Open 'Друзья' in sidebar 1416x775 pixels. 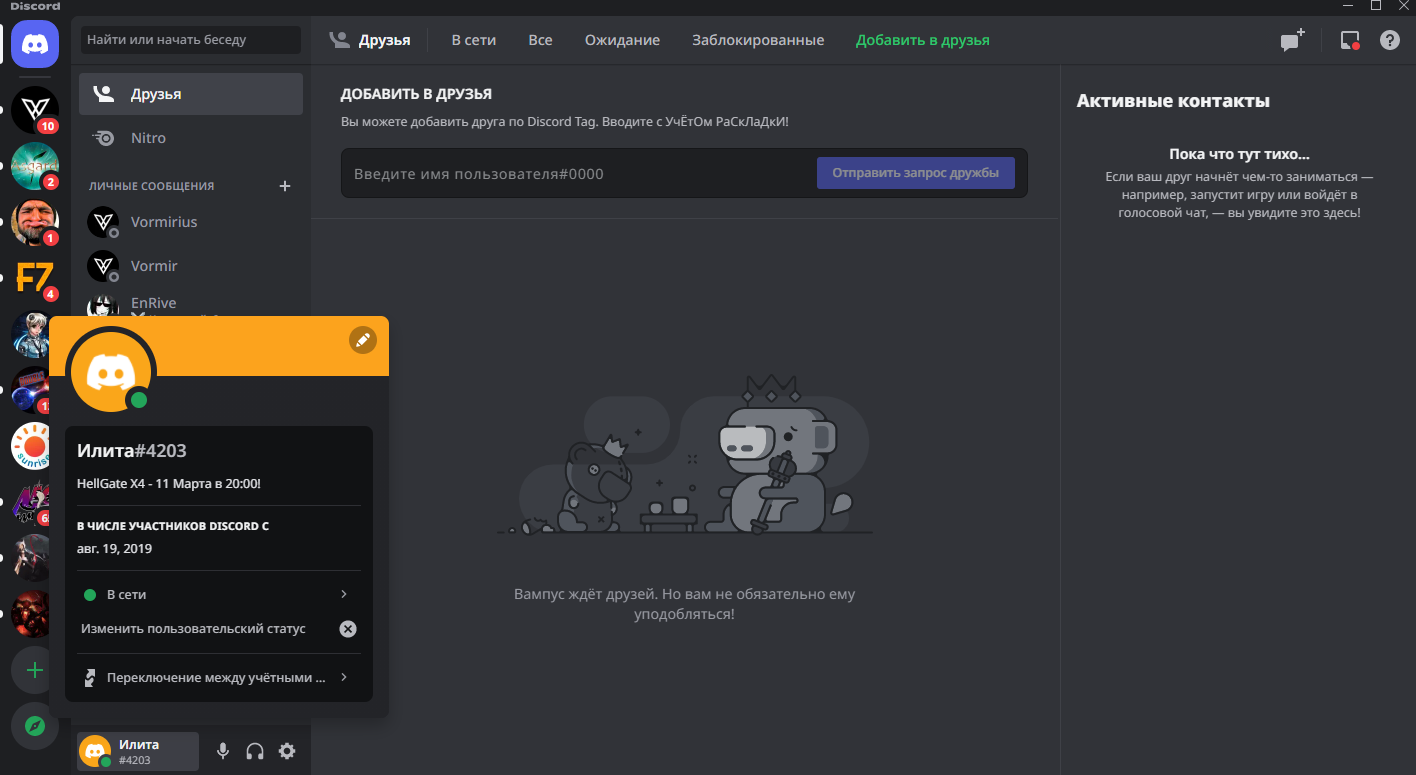[191, 94]
